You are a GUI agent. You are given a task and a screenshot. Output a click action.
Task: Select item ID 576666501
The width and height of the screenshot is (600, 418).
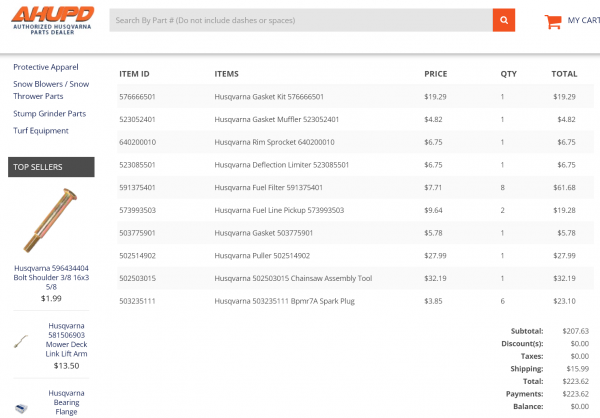137,97
